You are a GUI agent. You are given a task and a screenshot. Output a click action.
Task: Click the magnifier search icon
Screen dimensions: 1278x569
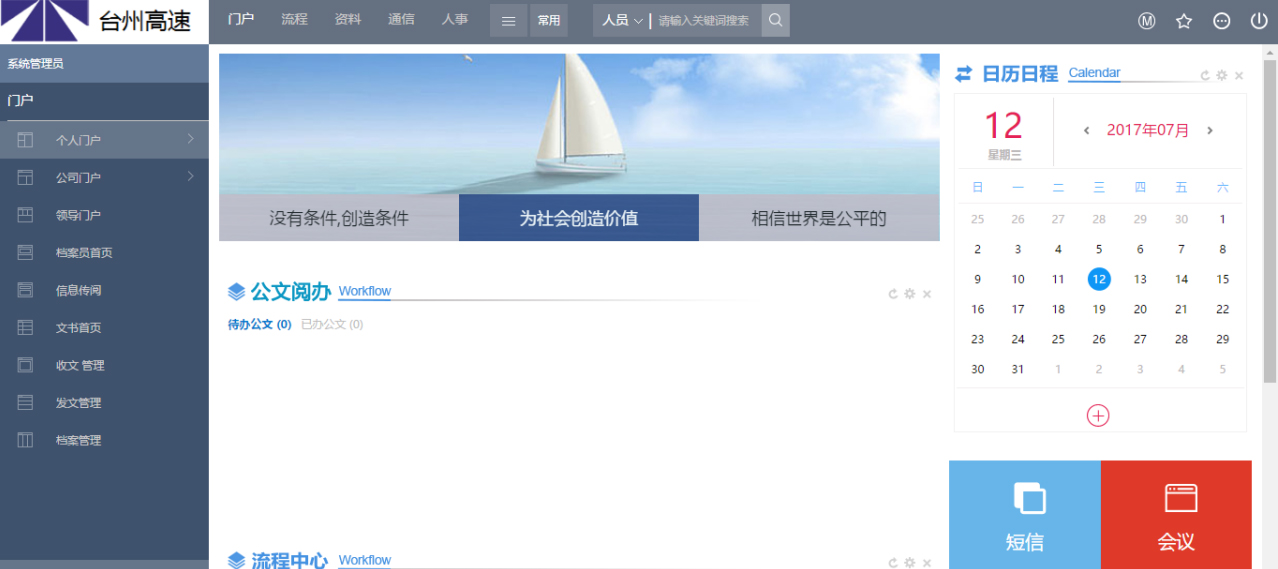point(776,21)
